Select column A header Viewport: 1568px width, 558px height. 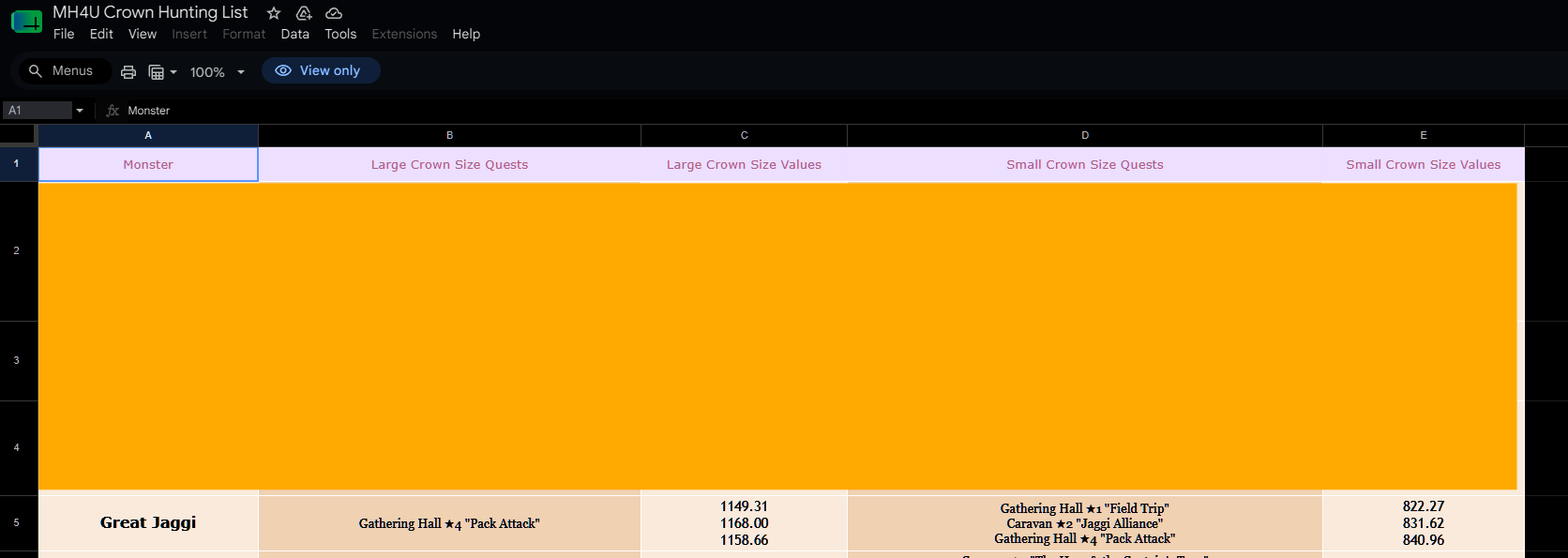click(148, 135)
